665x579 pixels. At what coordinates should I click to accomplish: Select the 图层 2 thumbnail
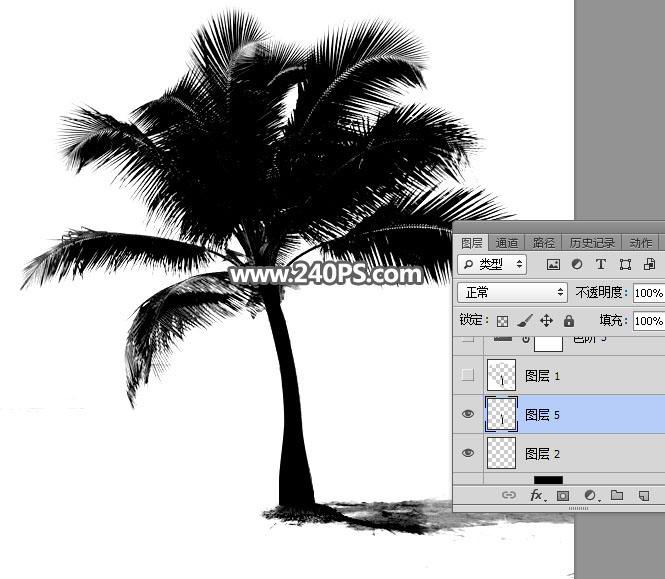pos(502,453)
